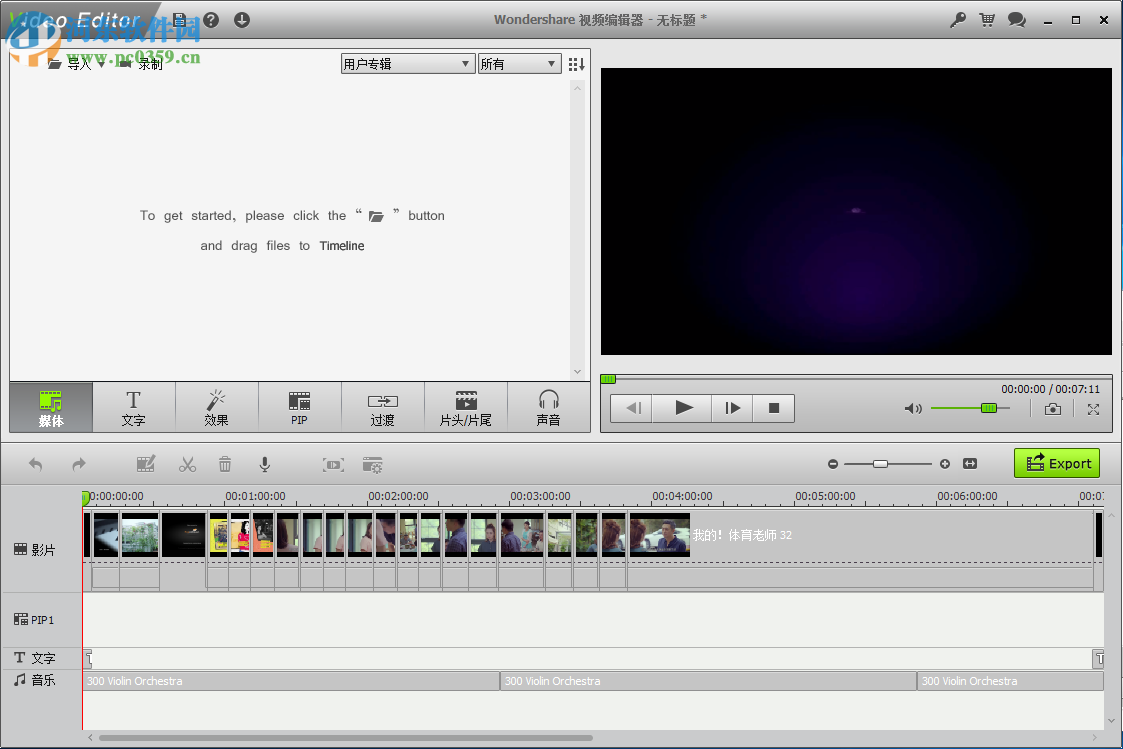Open the voiceover recording microphone tool
Viewport: 1123px width, 749px height.
(x=264, y=464)
